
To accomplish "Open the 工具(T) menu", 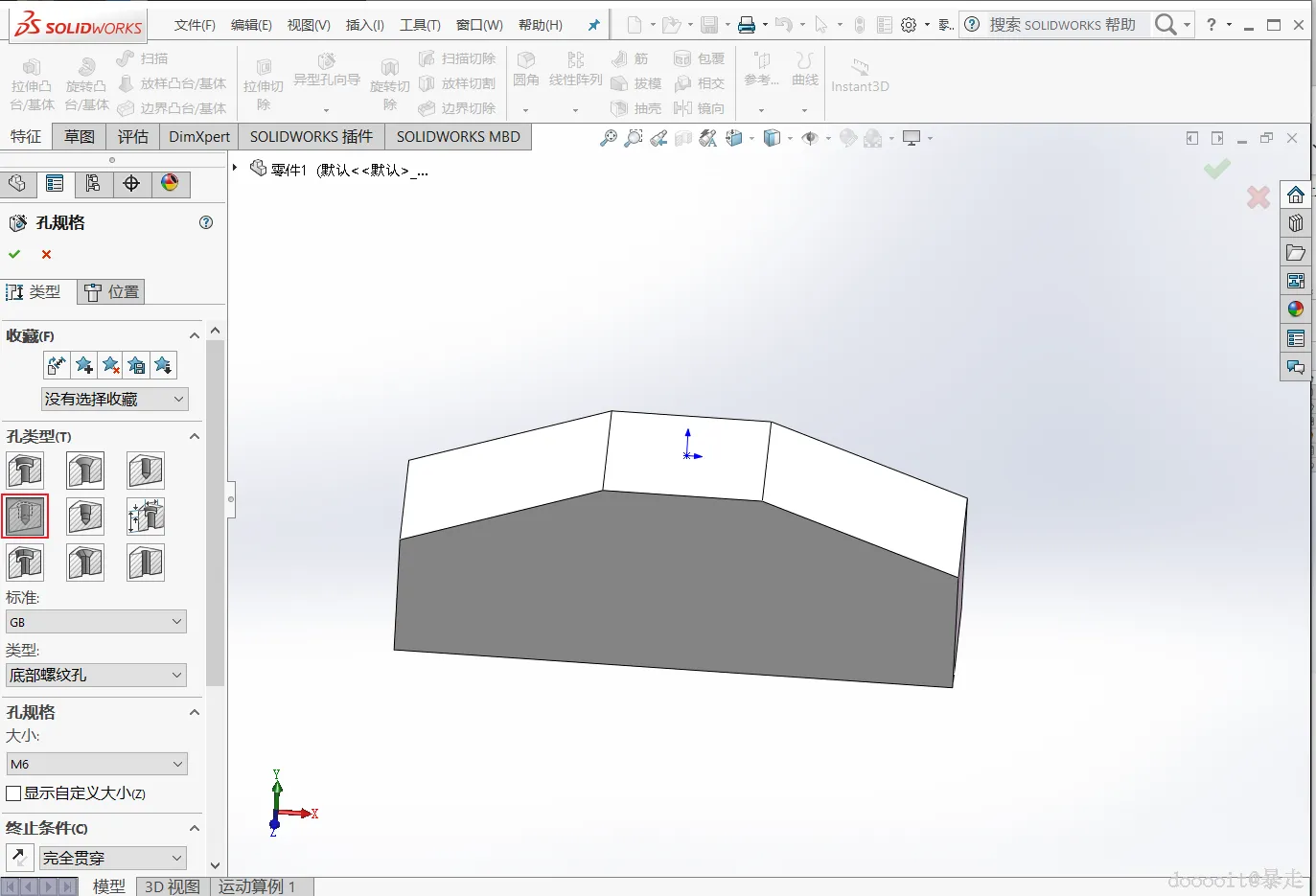I will (x=420, y=25).
